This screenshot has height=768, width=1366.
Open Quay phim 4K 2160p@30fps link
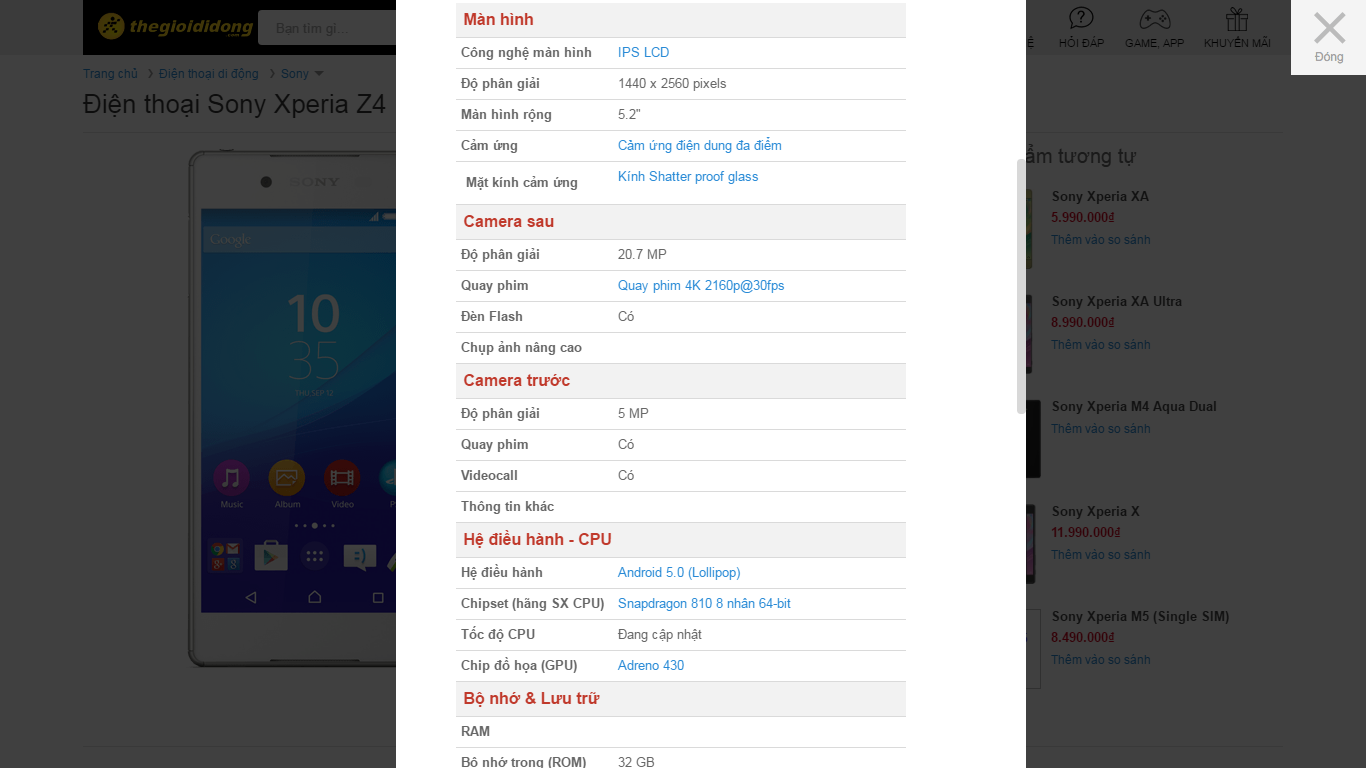(x=701, y=286)
